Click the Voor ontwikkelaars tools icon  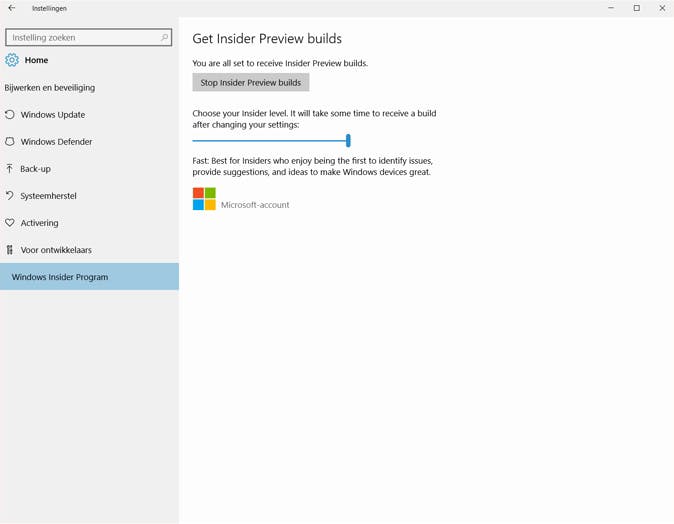point(10,250)
